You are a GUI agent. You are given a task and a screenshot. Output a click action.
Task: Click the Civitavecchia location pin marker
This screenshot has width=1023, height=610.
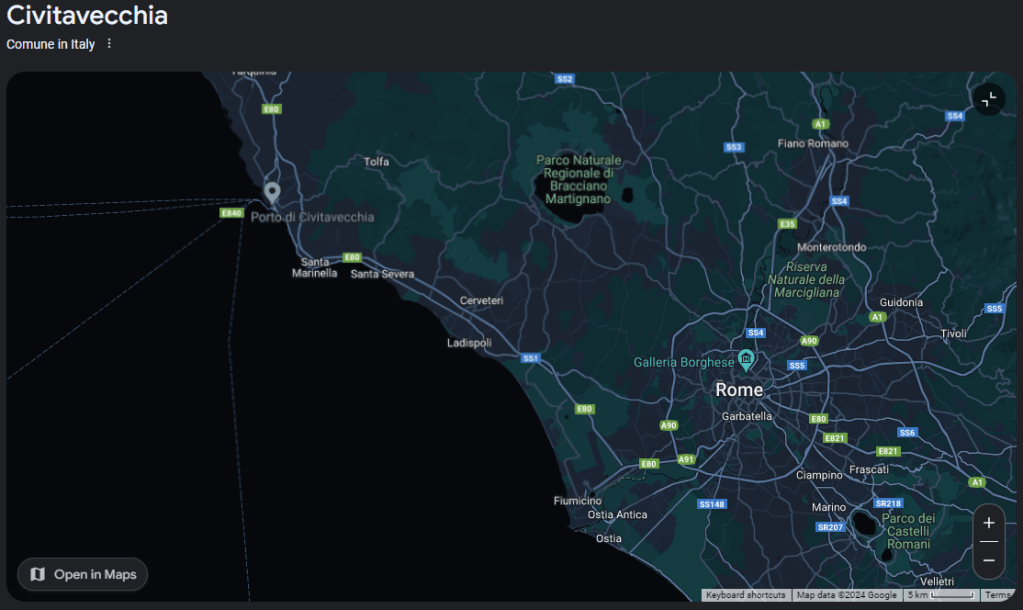pos(271,191)
